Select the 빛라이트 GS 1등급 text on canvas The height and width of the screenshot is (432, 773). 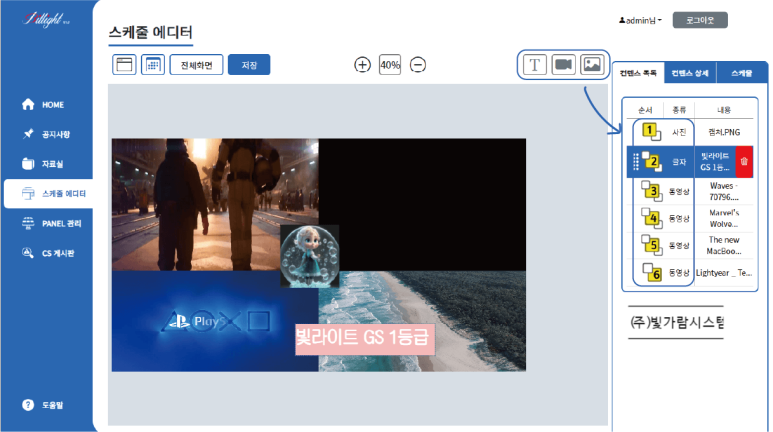coord(365,339)
